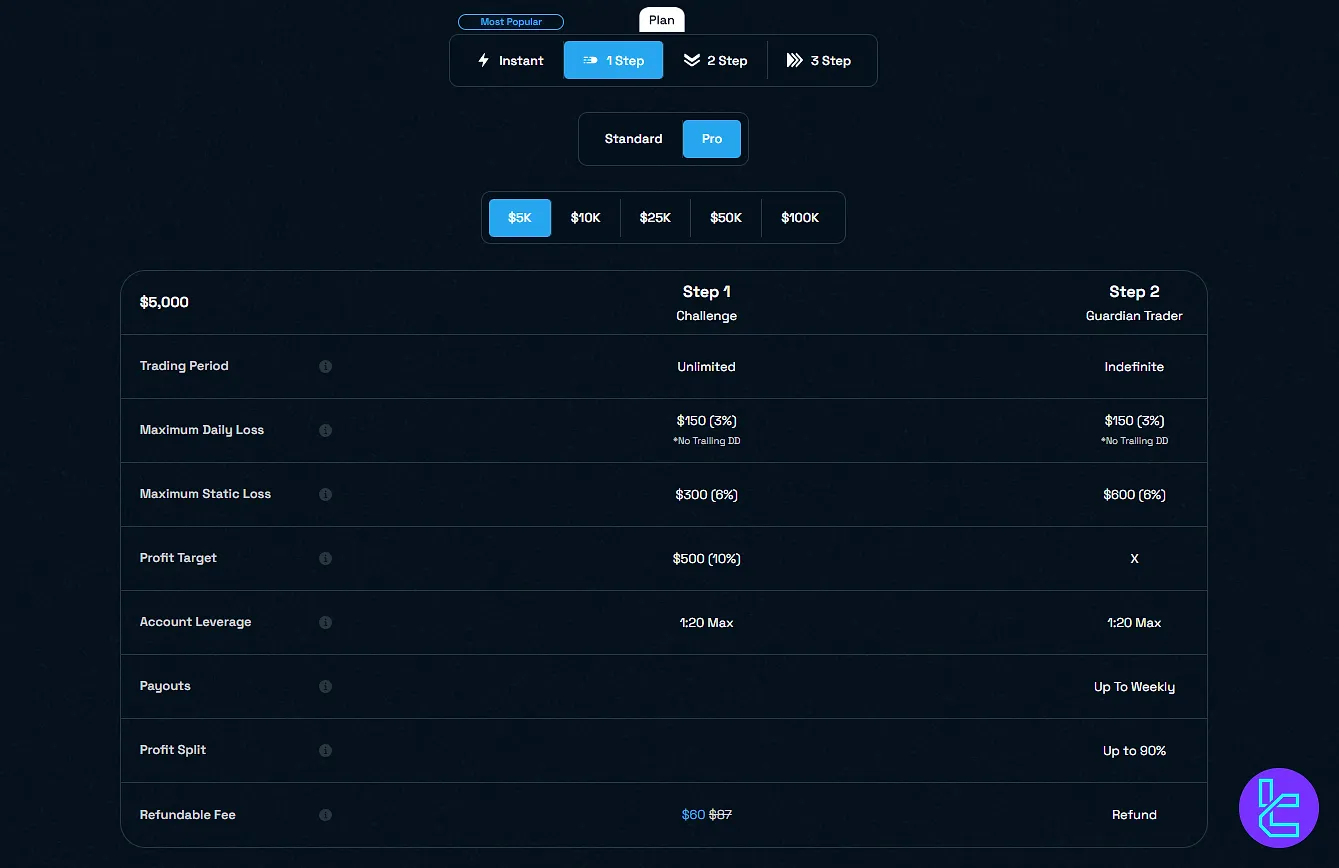This screenshot has width=1339, height=868.
Task: Click the purple logo badge in the corner
Action: click(x=1278, y=808)
